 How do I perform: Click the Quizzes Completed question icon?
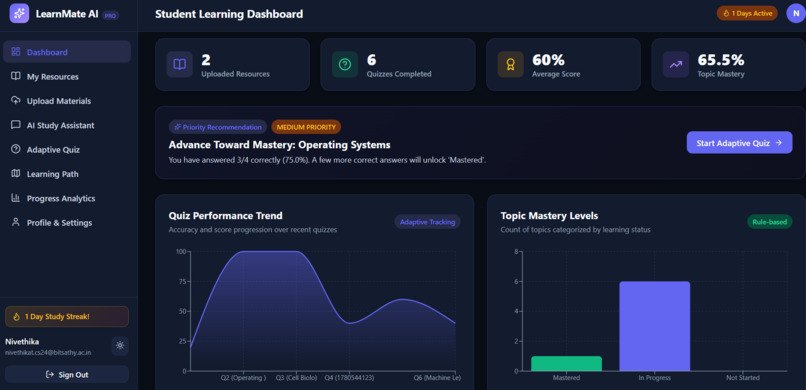[x=345, y=64]
